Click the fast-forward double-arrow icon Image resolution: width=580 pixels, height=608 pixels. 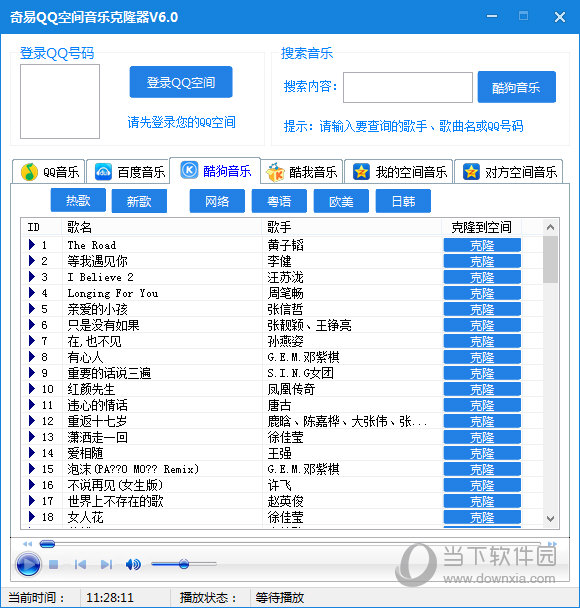click(552, 544)
